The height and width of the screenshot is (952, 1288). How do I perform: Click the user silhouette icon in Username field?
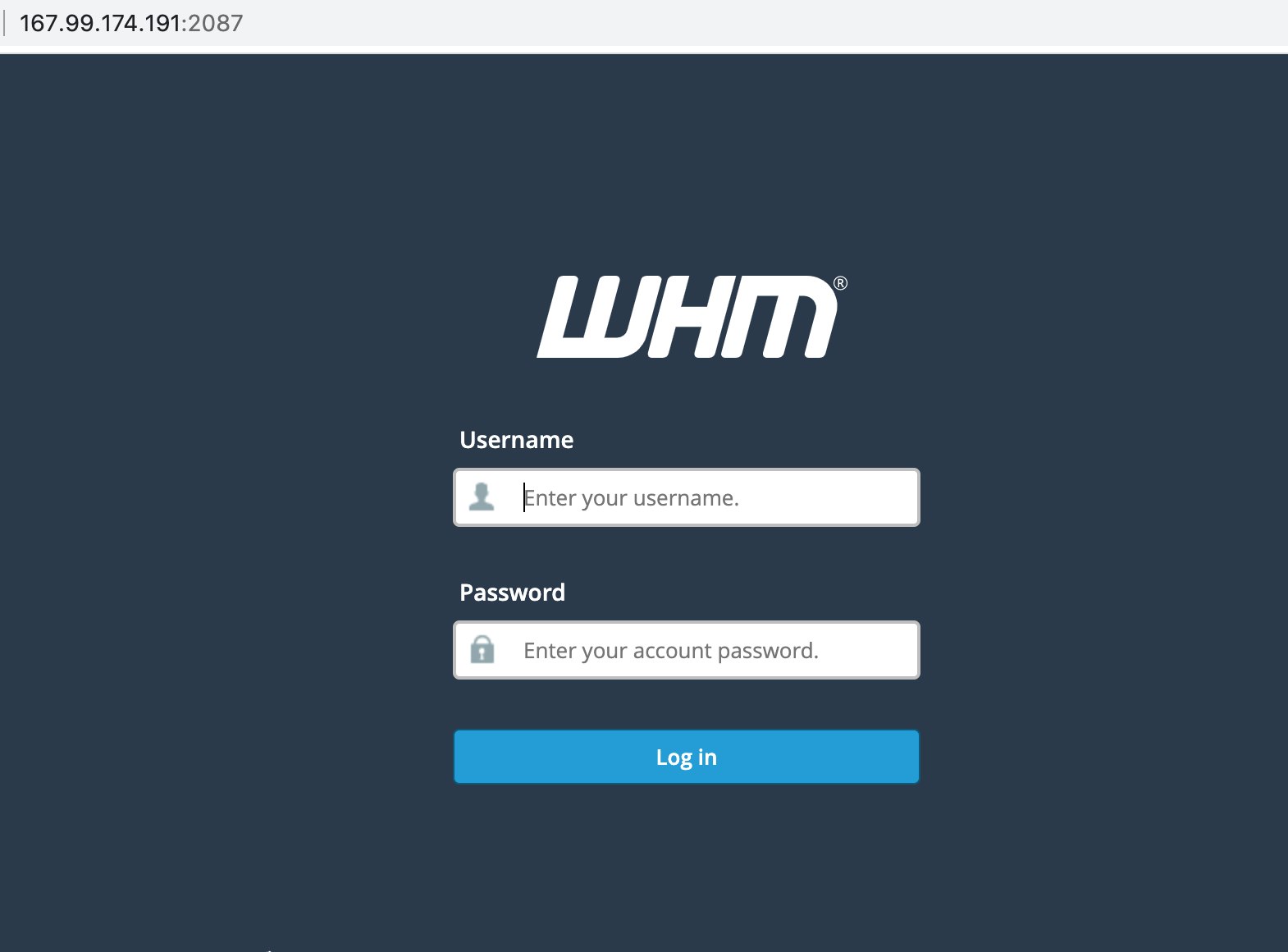click(482, 497)
